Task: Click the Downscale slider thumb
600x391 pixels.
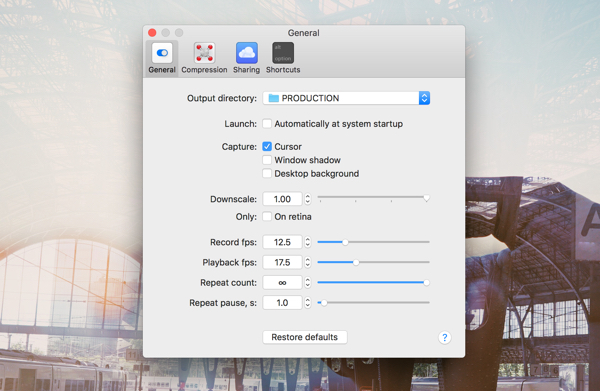Action: [x=426, y=198]
